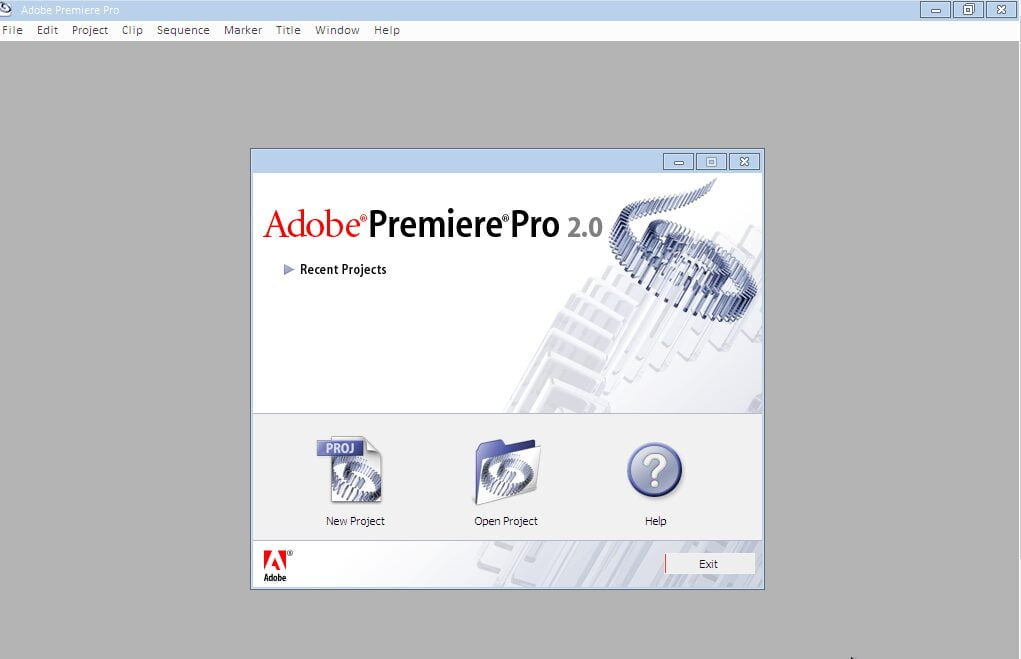
Task: Click the New Project text label
Action: tap(355, 521)
